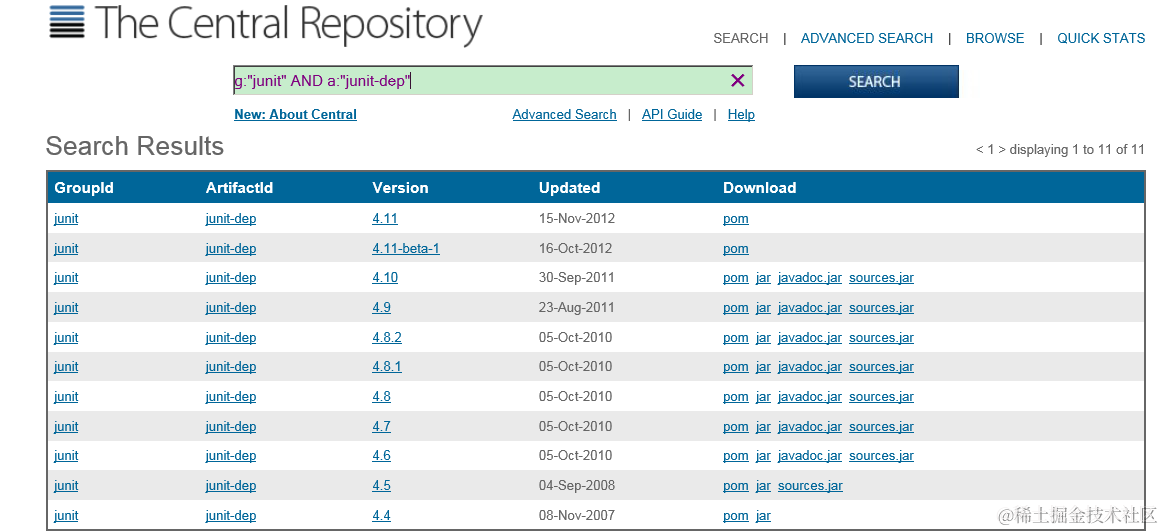1164x532 pixels.
Task: Open ADVANCED SEARCH in top navigation
Action: click(866, 38)
